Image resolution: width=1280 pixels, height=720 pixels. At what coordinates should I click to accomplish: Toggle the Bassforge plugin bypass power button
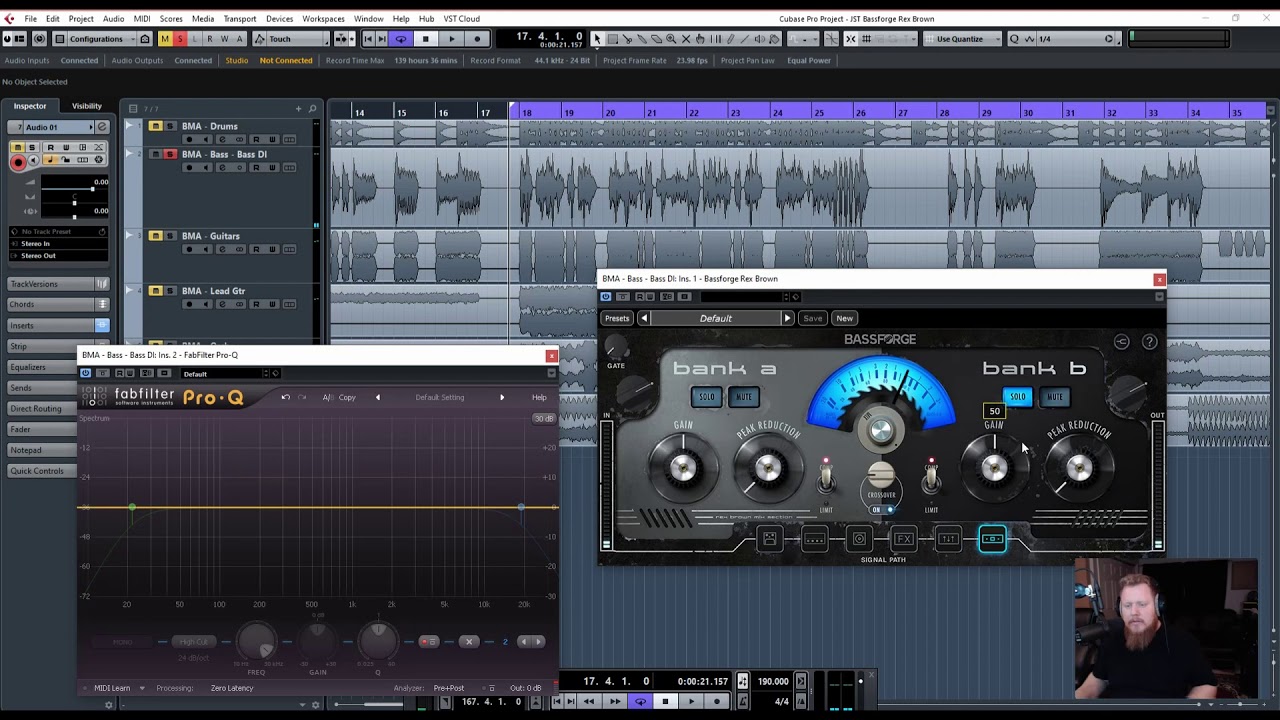605,296
